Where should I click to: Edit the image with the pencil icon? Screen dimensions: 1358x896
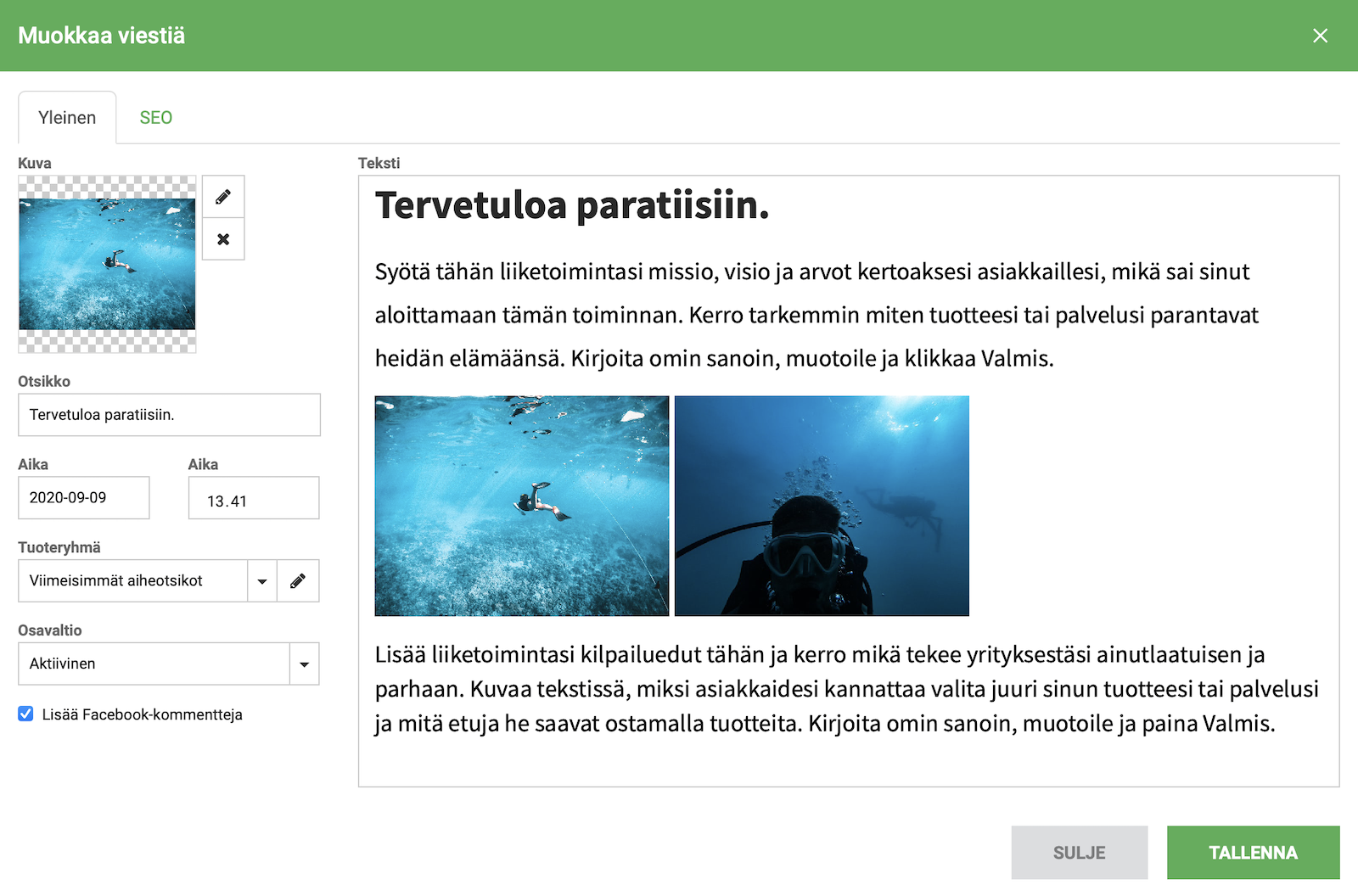pos(223,197)
